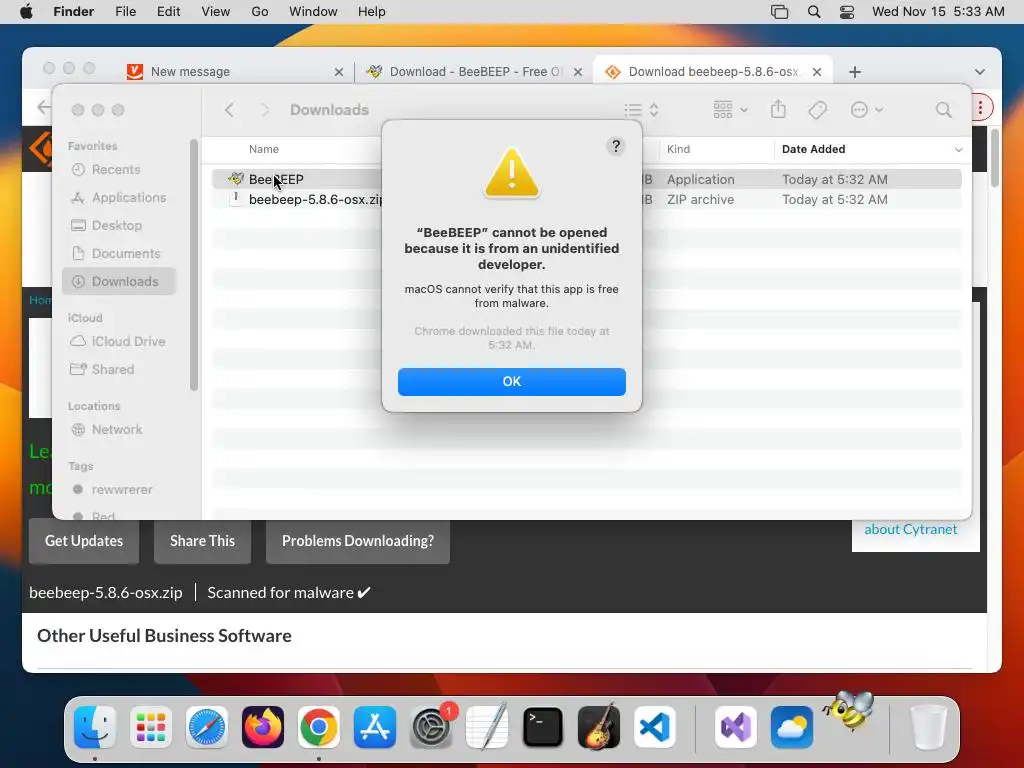Open the Finder action ellipsis menu
The width and height of the screenshot is (1024, 768).
[866, 110]
